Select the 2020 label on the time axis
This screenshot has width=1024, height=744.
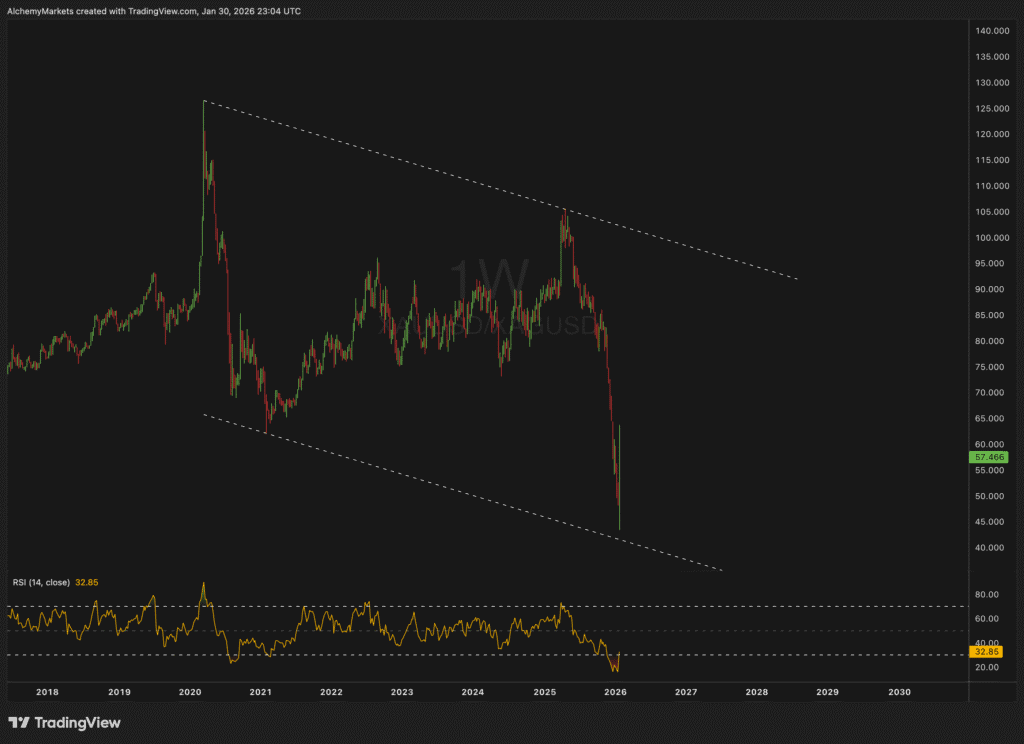(190, 692)
